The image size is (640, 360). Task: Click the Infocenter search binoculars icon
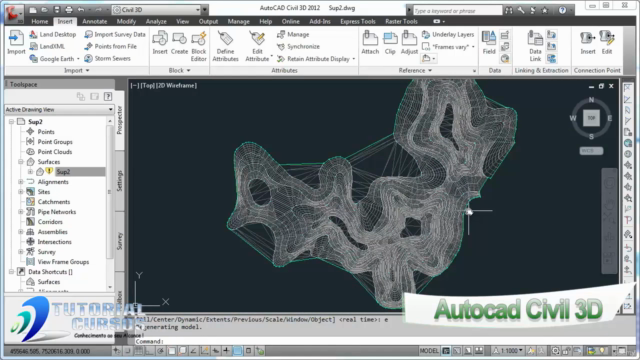tap(509, 10)
